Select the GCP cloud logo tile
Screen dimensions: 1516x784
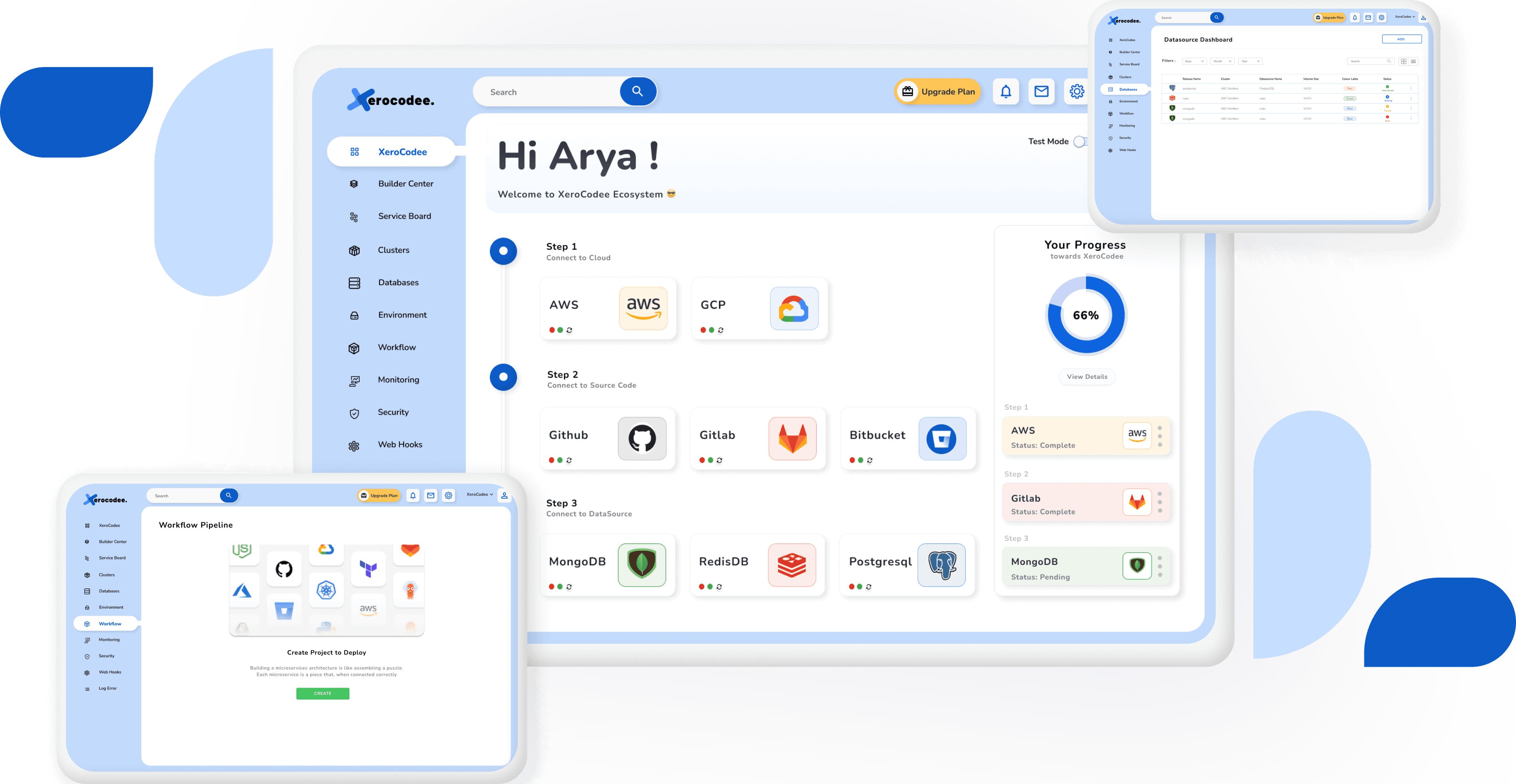coord(794,308)
